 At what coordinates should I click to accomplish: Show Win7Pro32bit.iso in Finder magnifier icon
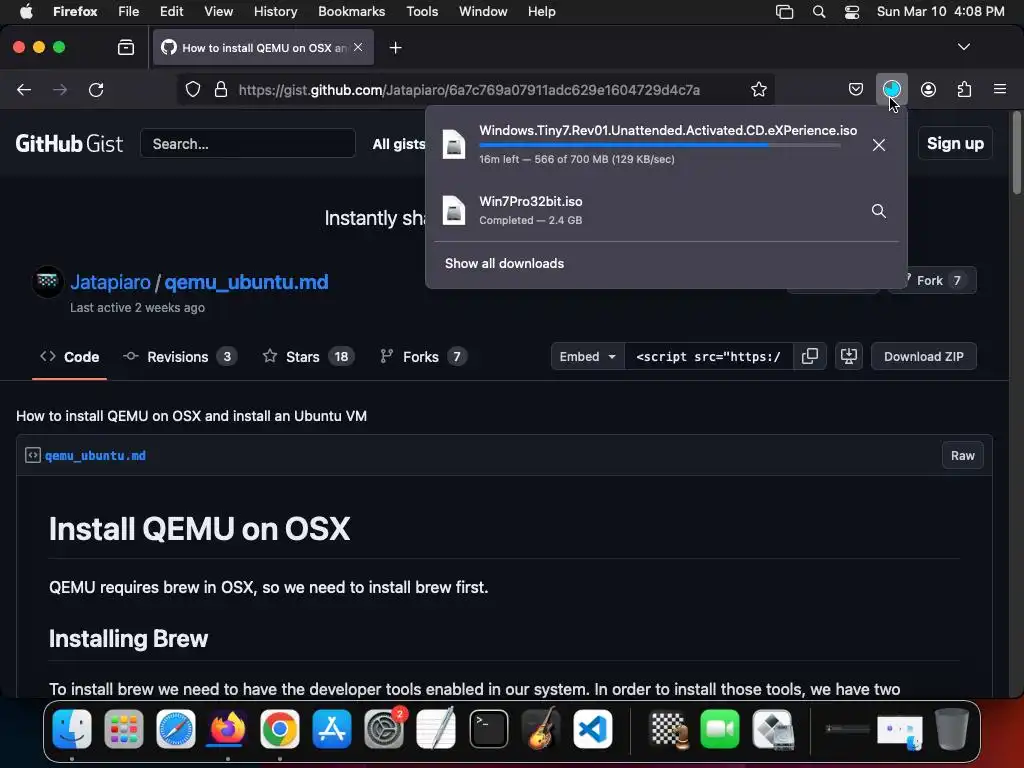(878, 211)
